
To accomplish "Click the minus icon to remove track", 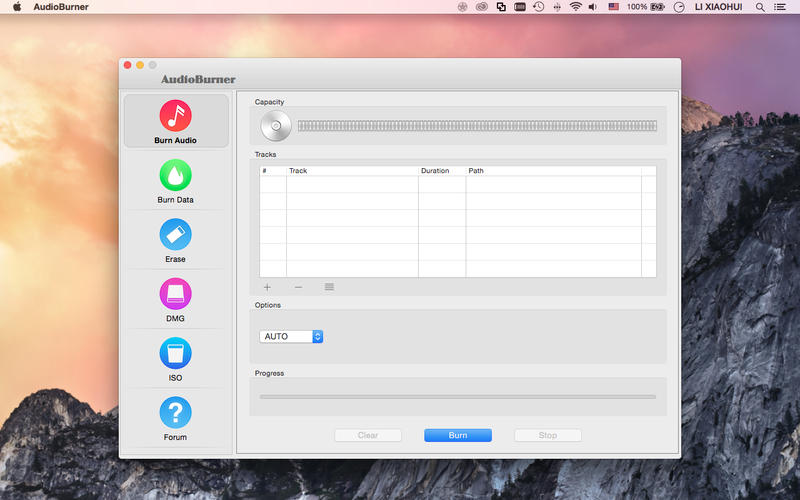I will click(x=298, y=287).
